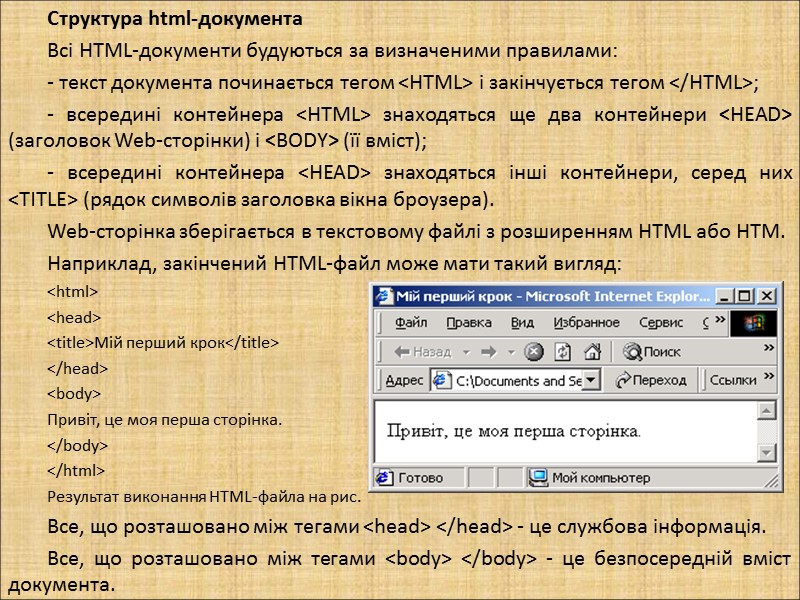Click inside the C:\Documents address field
This screenshot has width=800, height=600.
click(513, 379)
